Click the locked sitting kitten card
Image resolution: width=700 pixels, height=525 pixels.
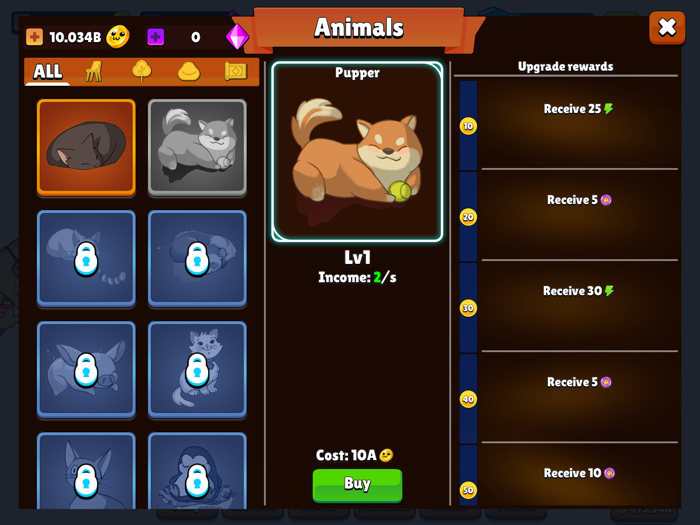click(197, 370)
